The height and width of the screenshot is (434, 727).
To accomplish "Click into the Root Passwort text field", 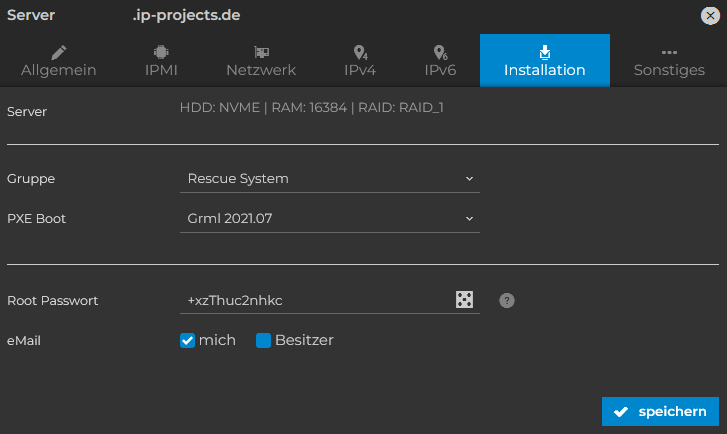I will [x=315, y=300].
